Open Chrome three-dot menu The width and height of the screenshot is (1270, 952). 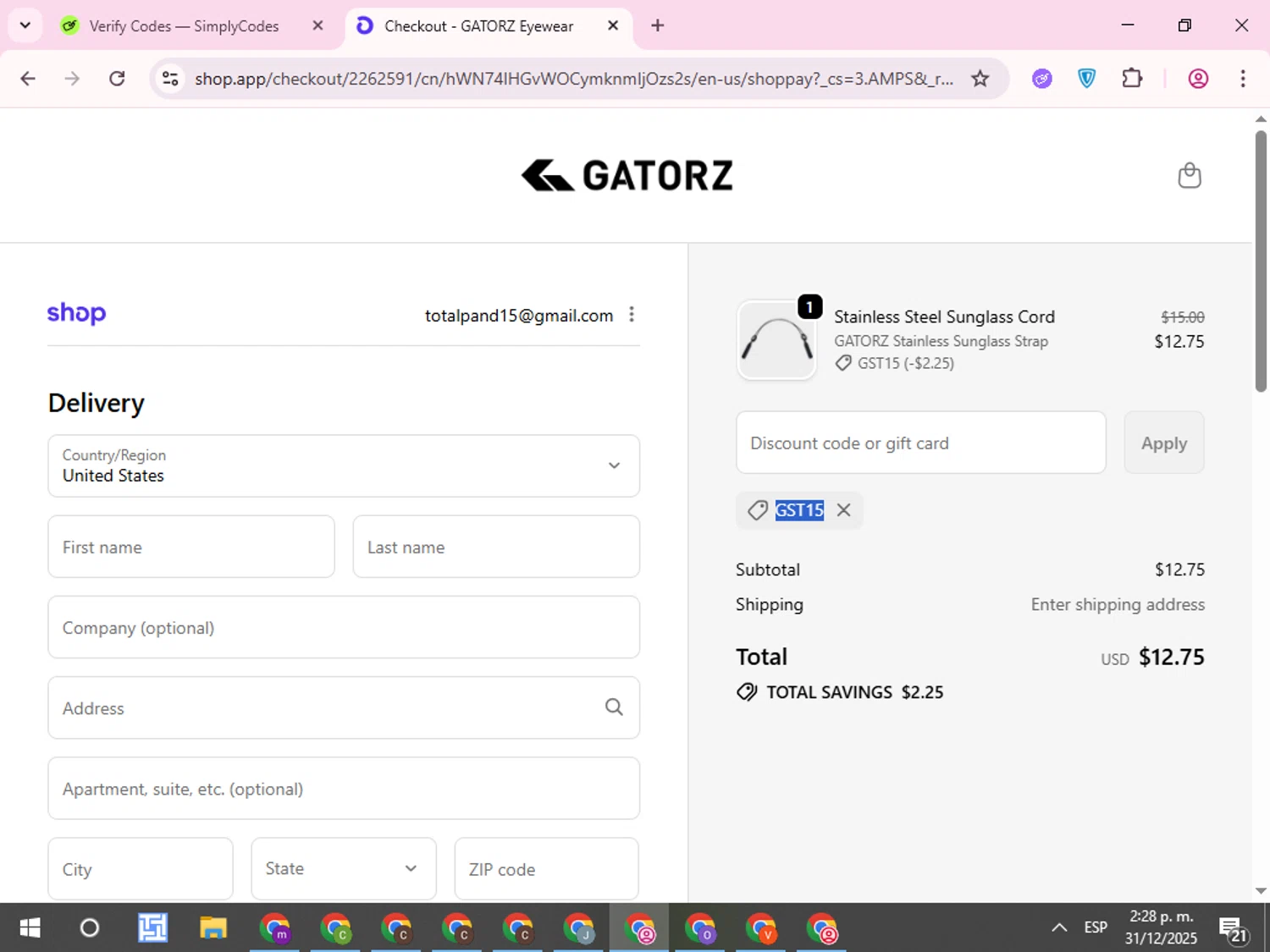pos(1243,79)
